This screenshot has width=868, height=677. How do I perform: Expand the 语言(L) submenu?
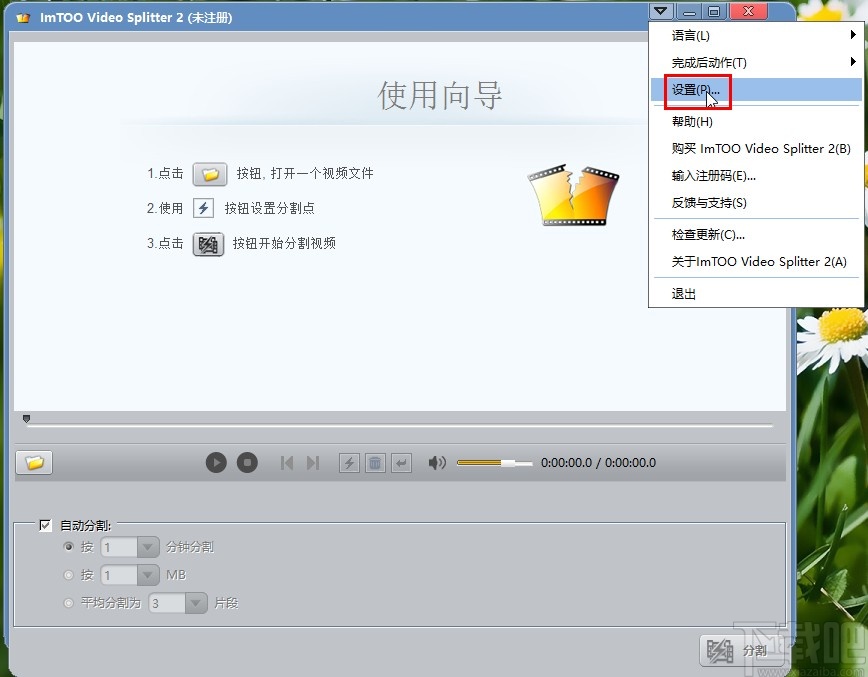pos(757,35)
